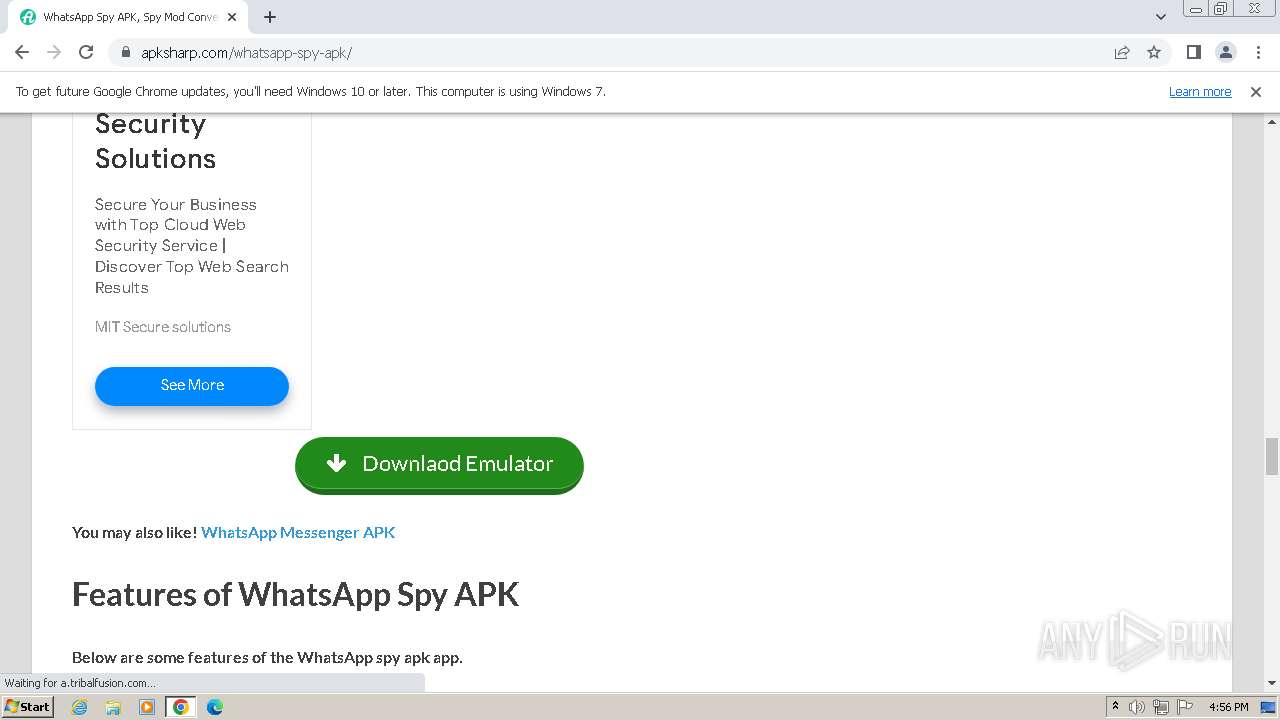The image size is (1280, 720).
Task: Click the Security Solutions ad headline
Action: pyautogui.click(x=155, y=141)
